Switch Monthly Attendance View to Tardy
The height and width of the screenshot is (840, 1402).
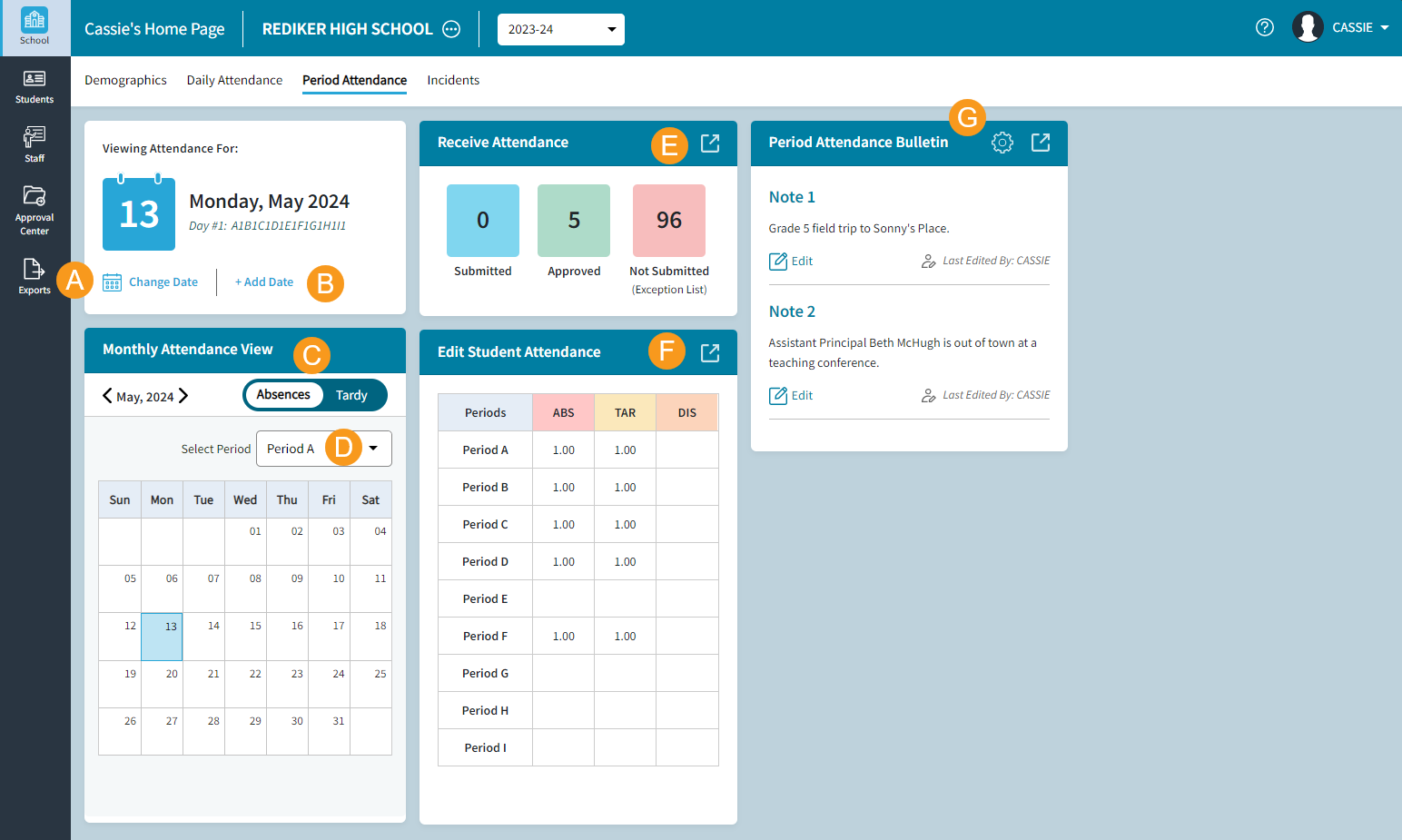[352, 395]
